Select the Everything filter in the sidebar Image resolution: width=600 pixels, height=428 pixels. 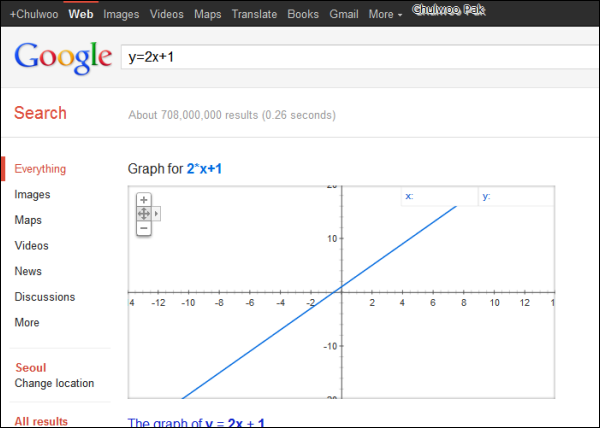(40, 169)
